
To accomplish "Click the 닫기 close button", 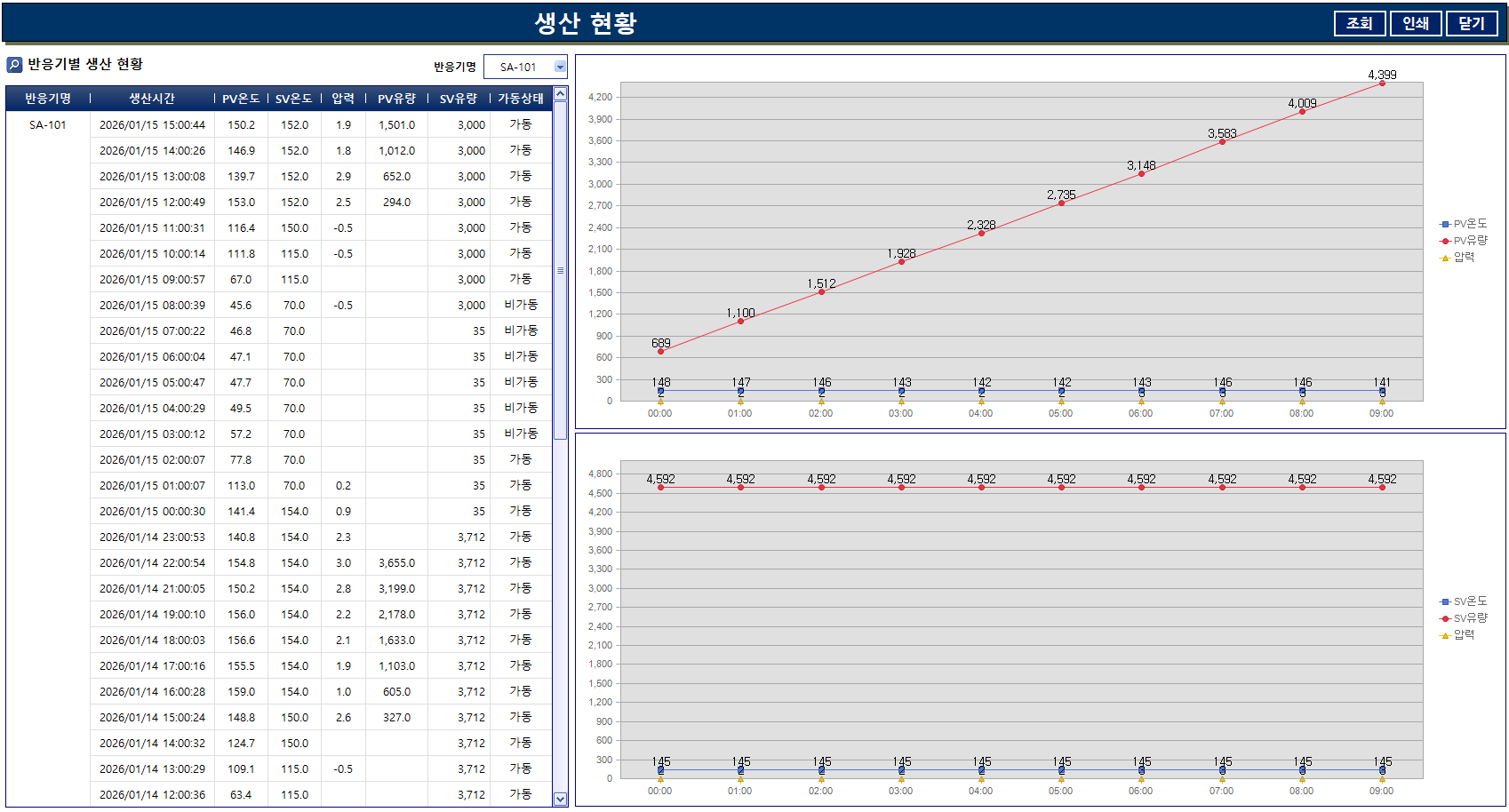I will (x=1471, y=24).
